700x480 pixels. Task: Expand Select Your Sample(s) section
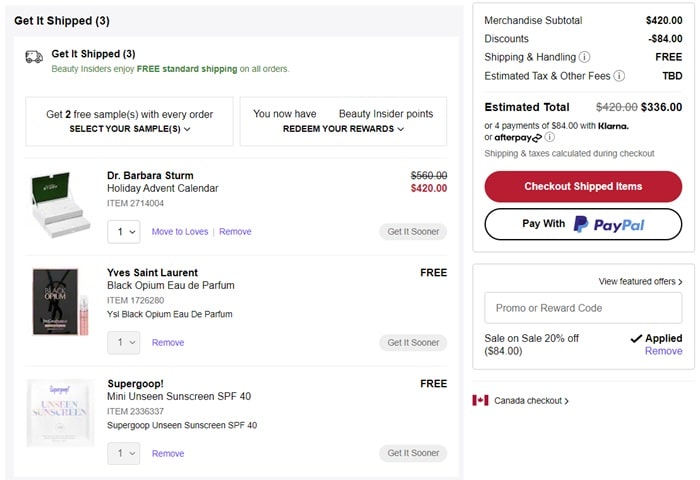click(x=130, y=129)
